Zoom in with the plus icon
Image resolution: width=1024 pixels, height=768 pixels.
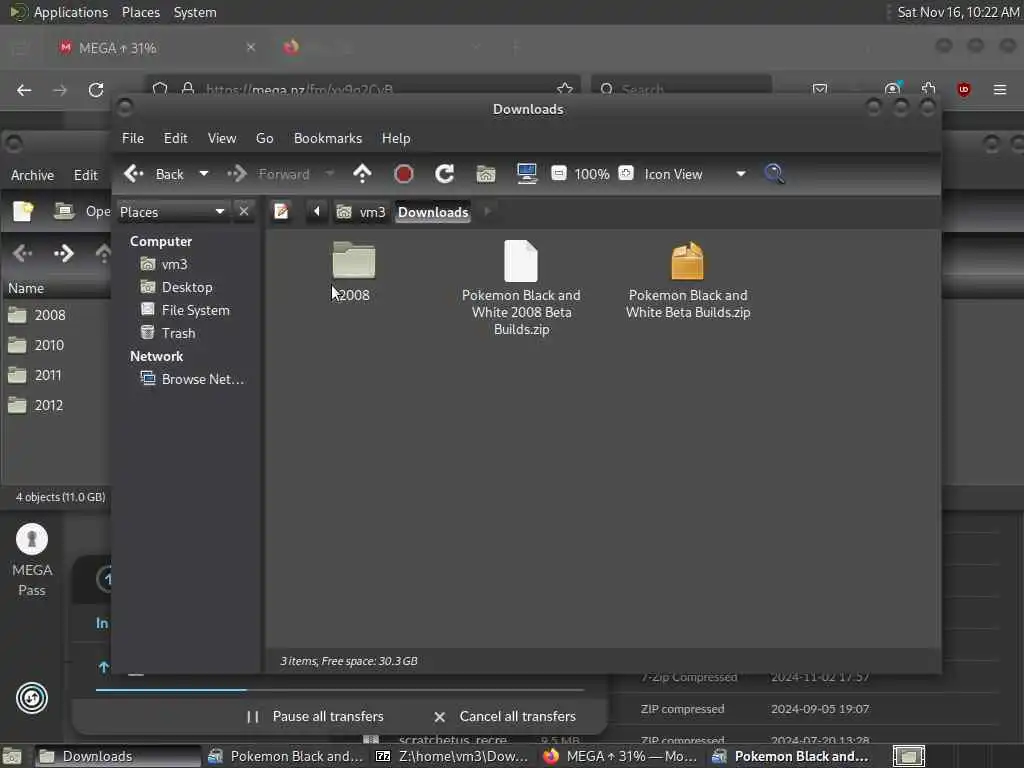[x=626, y=174]
